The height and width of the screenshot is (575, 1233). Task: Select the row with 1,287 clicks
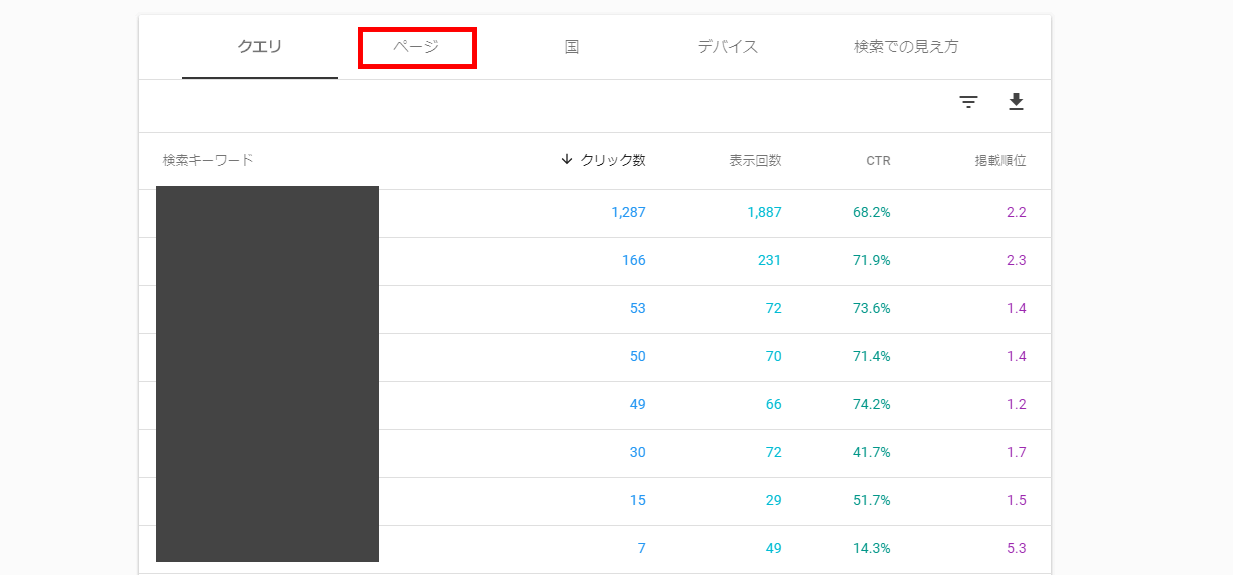[628, 212]
